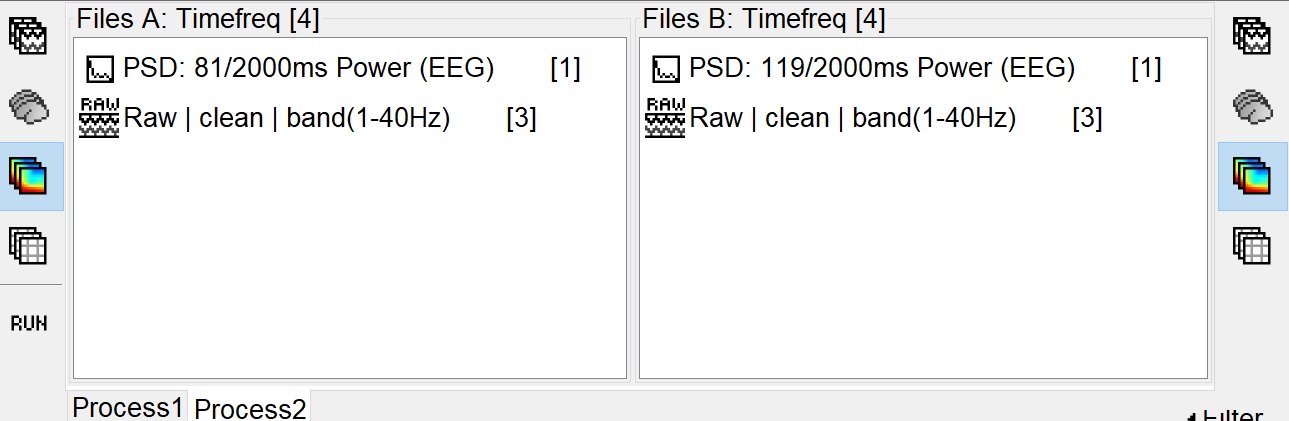Screen dimensions: 1289x421
Task: Select left 'Process sources' brain icon
Action: pyautogui.click(x=29, y=106)
